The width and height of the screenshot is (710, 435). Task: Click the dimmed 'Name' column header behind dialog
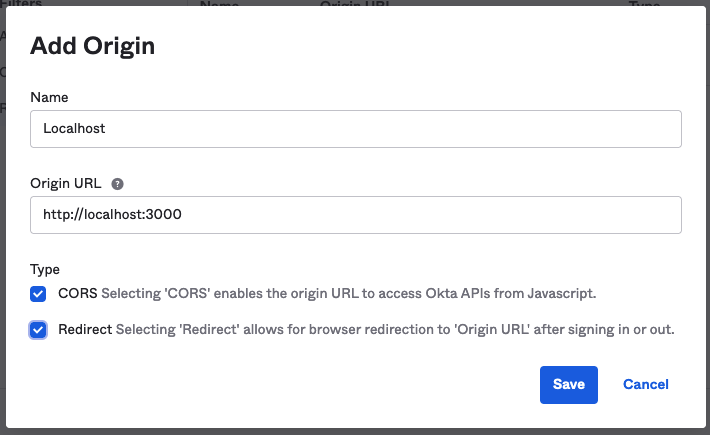pos(220,4)
